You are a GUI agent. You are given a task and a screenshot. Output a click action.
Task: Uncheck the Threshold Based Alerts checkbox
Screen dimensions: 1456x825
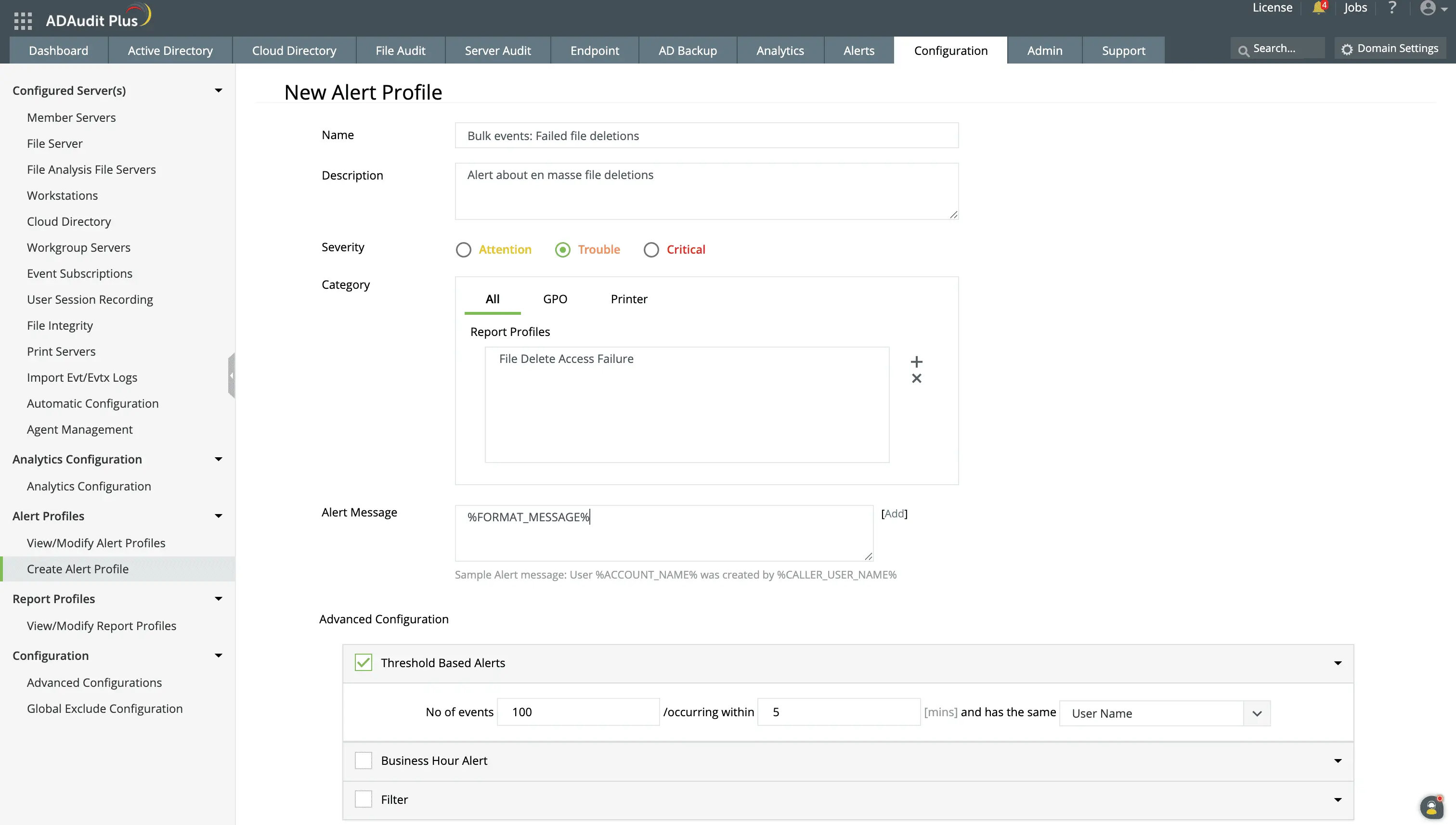[364, 662]
